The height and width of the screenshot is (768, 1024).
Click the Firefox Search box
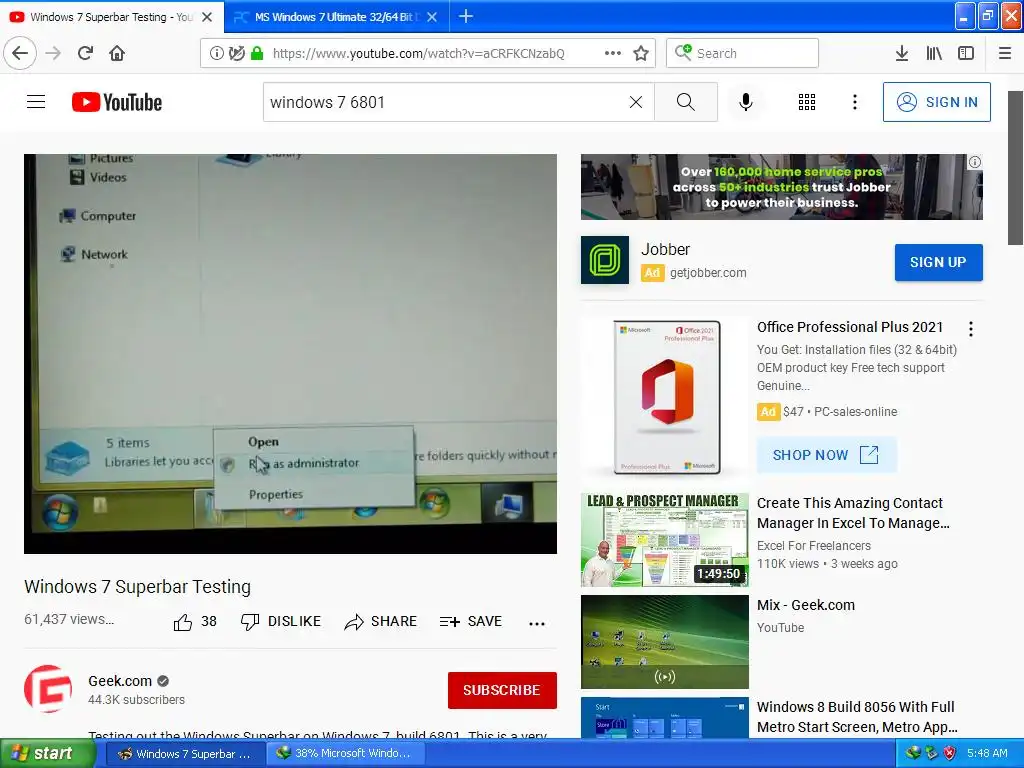pyautogui.click(x=743, y=53)
